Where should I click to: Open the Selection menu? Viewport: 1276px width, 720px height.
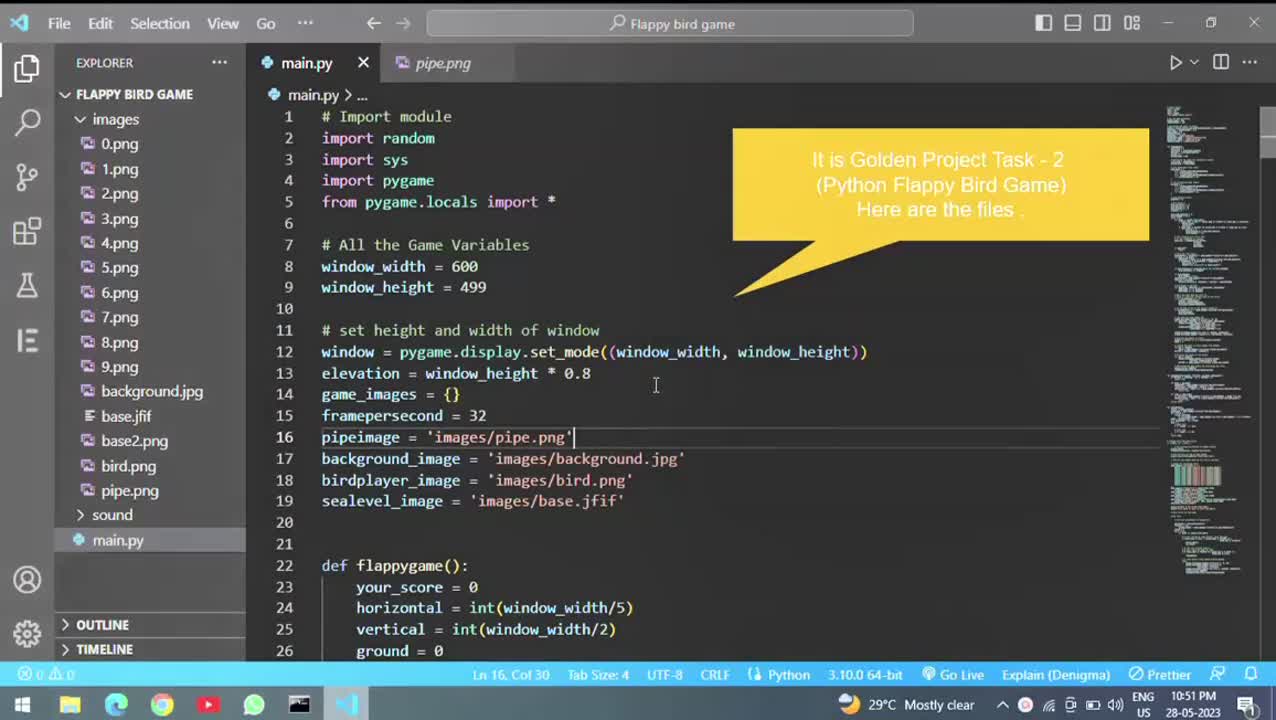(x=159, y=23)
